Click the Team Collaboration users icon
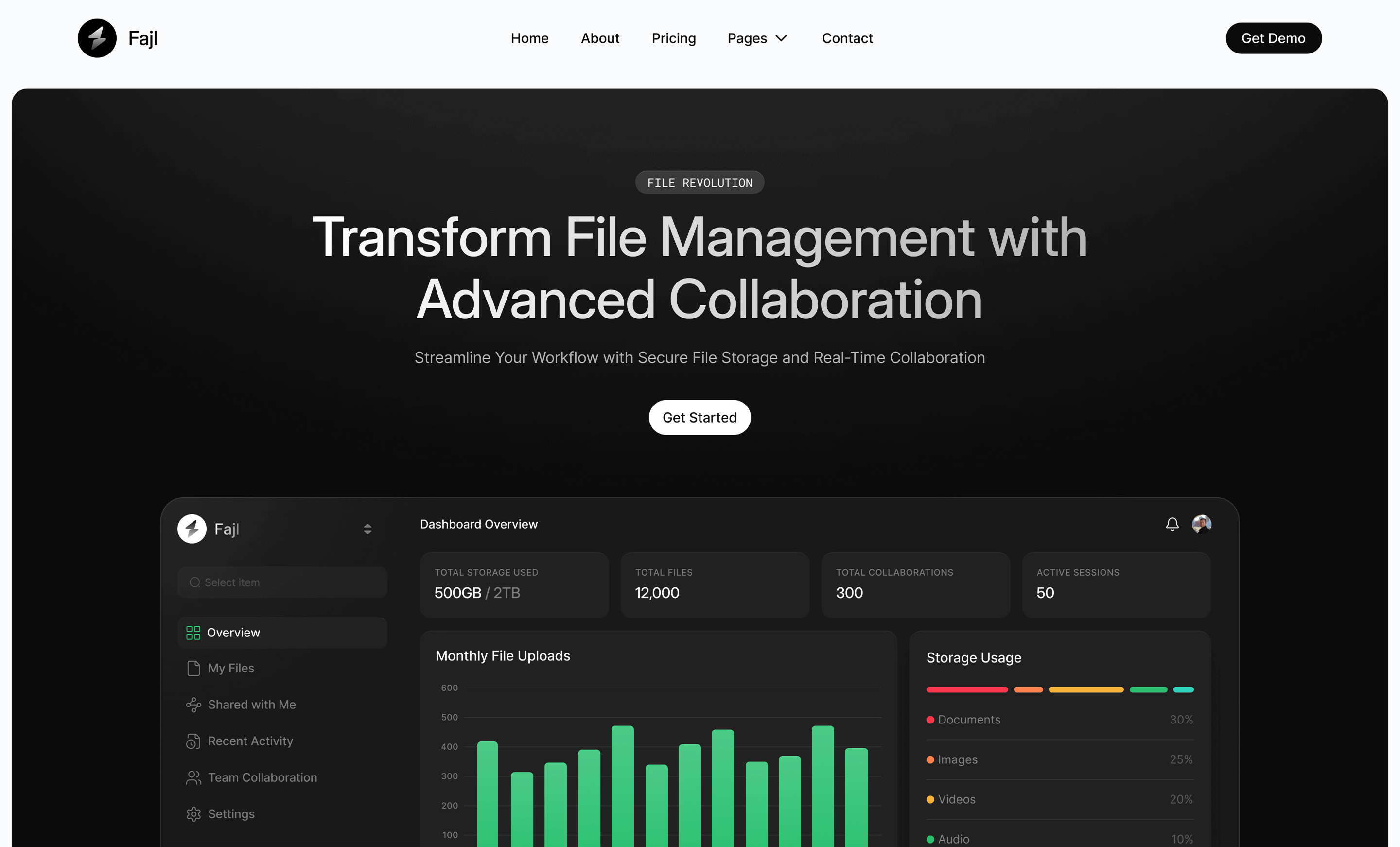 tap(193, 777)
